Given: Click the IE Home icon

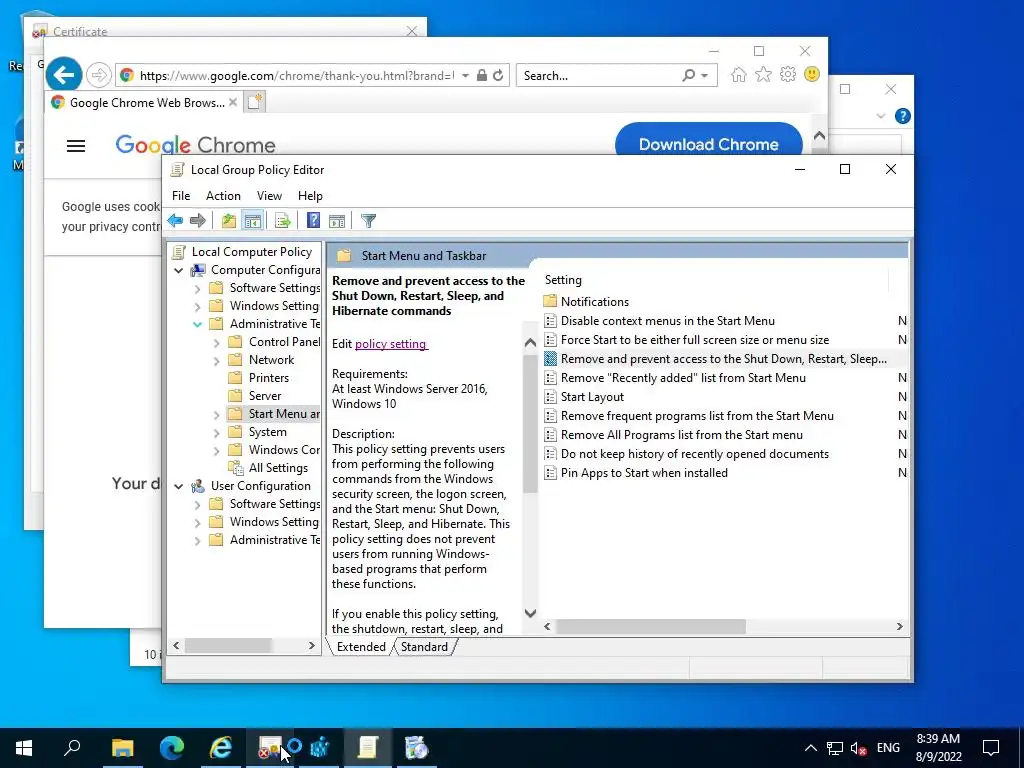Looking at the screenshot, I should pyautogui.click(x=739, y=74).
